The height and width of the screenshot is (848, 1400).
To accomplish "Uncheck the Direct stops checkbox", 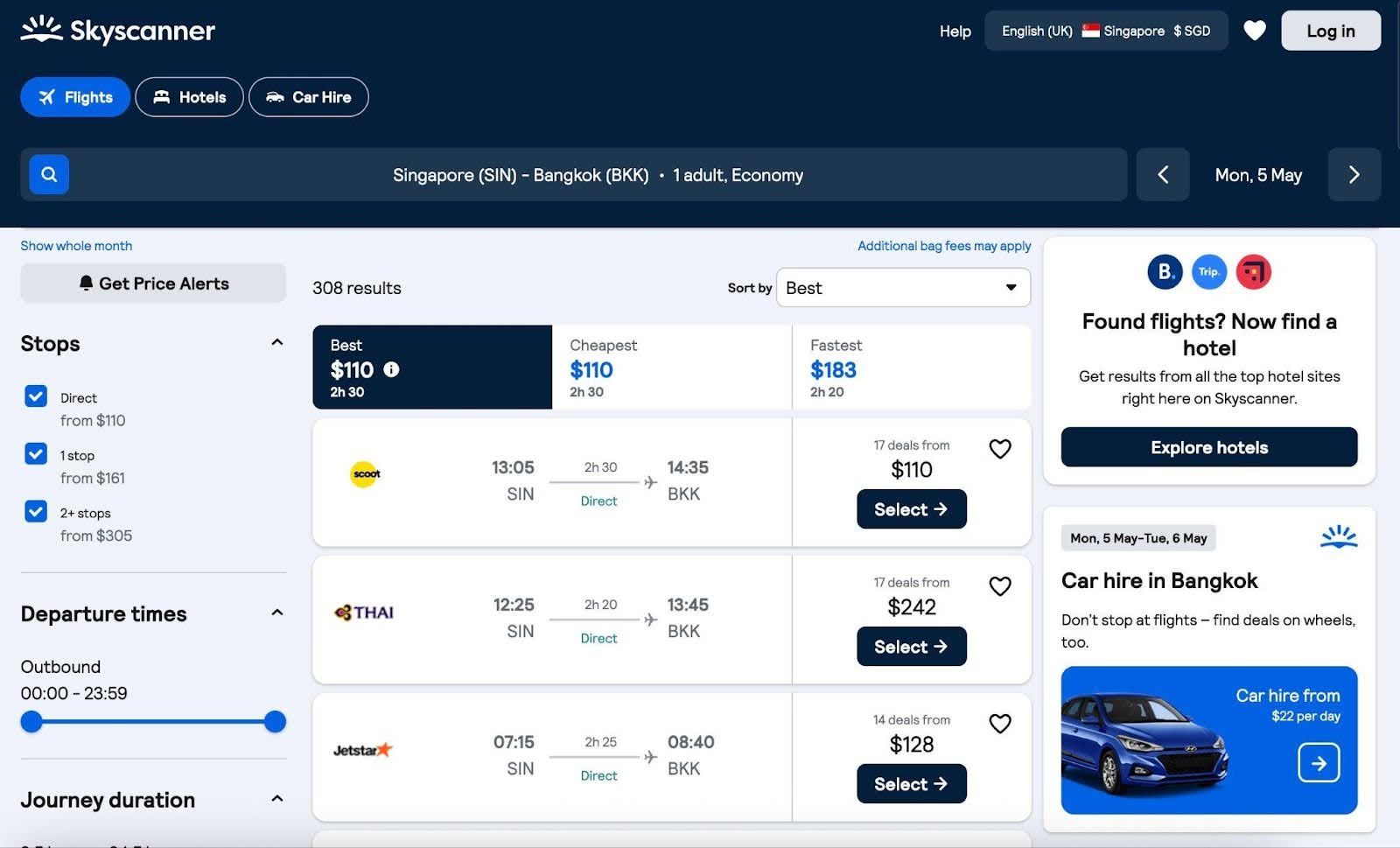I will pyautogui.click(x=36, y=396).
